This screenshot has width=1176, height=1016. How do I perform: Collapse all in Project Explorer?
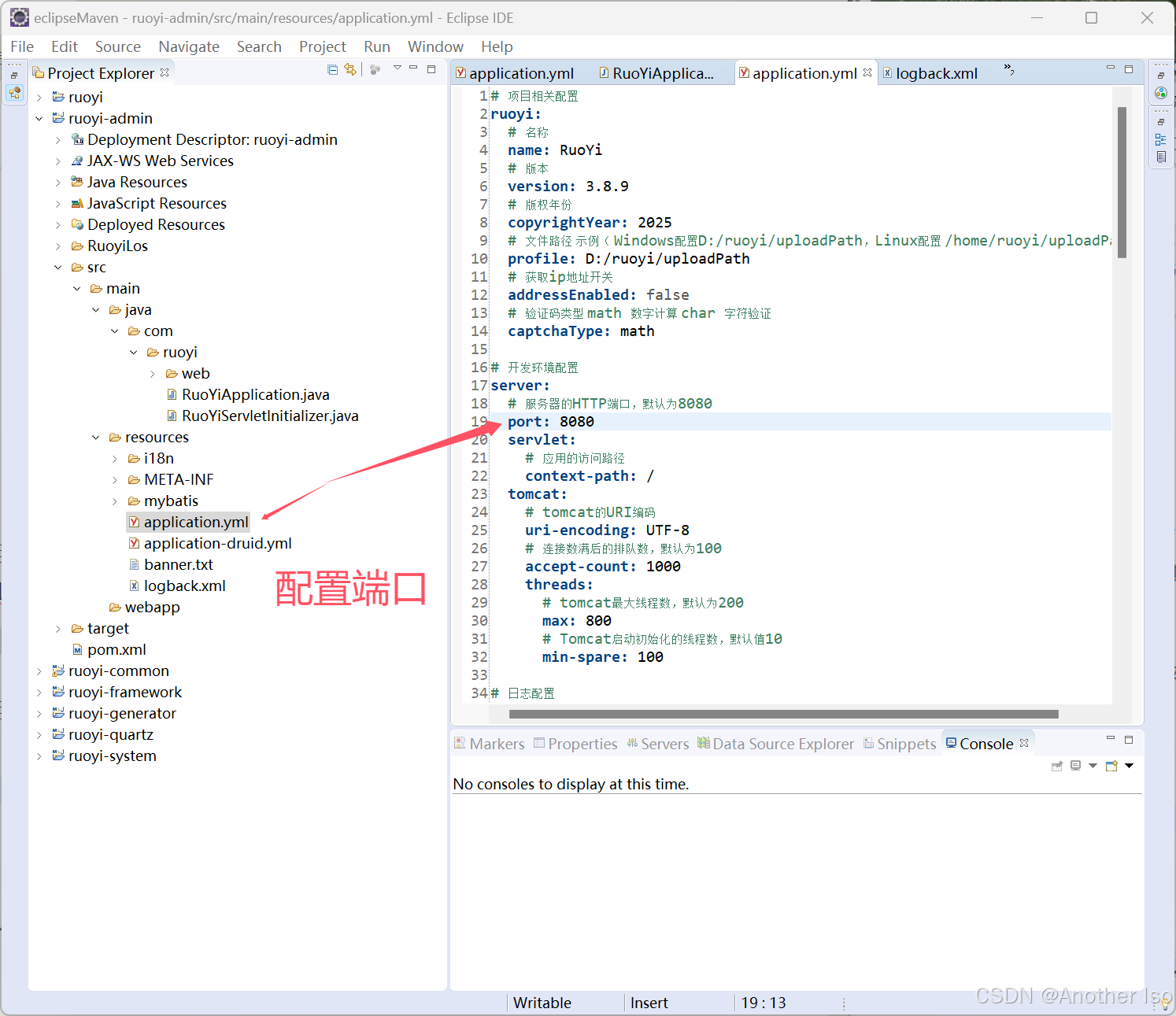[333, 69]
